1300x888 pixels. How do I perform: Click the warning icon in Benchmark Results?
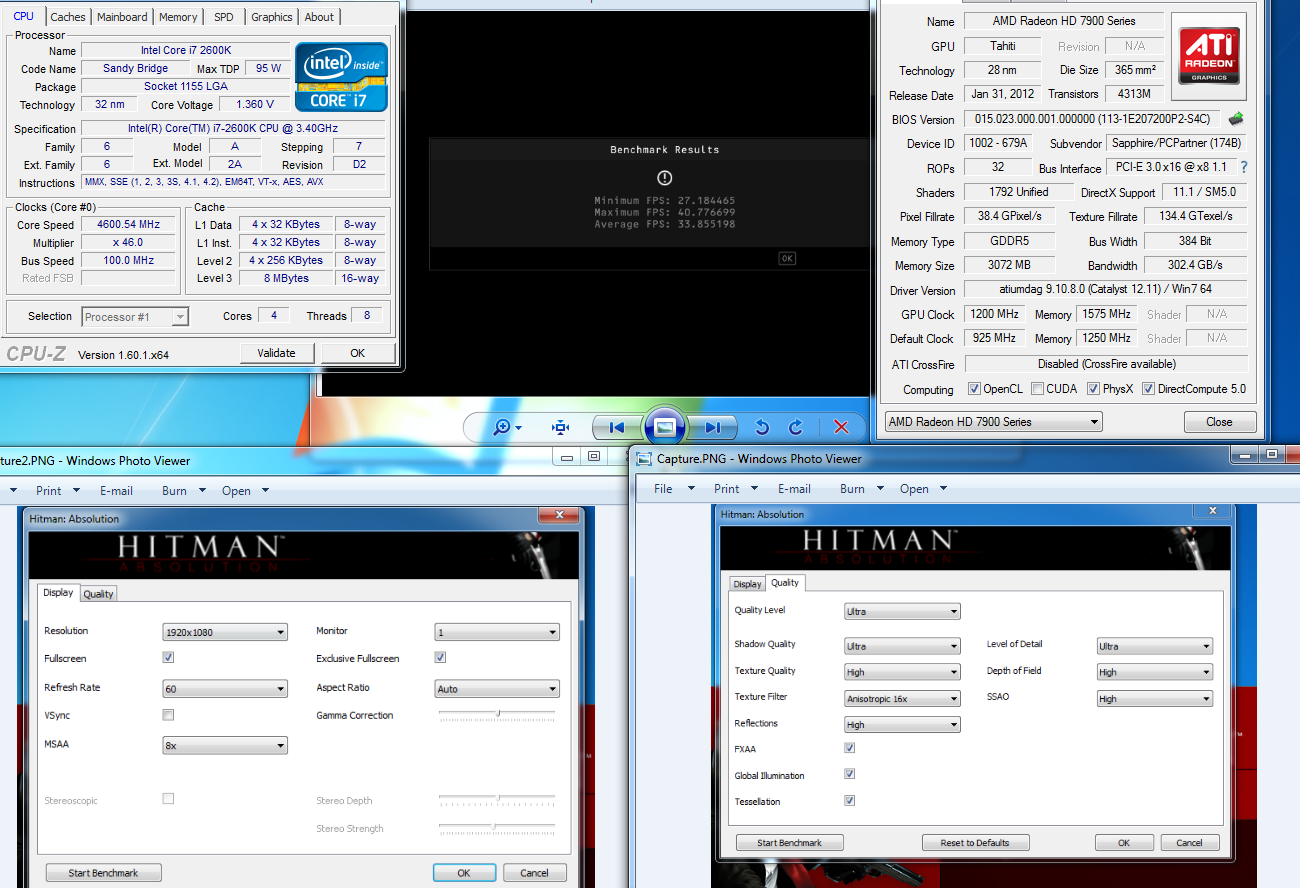point(664,178)
